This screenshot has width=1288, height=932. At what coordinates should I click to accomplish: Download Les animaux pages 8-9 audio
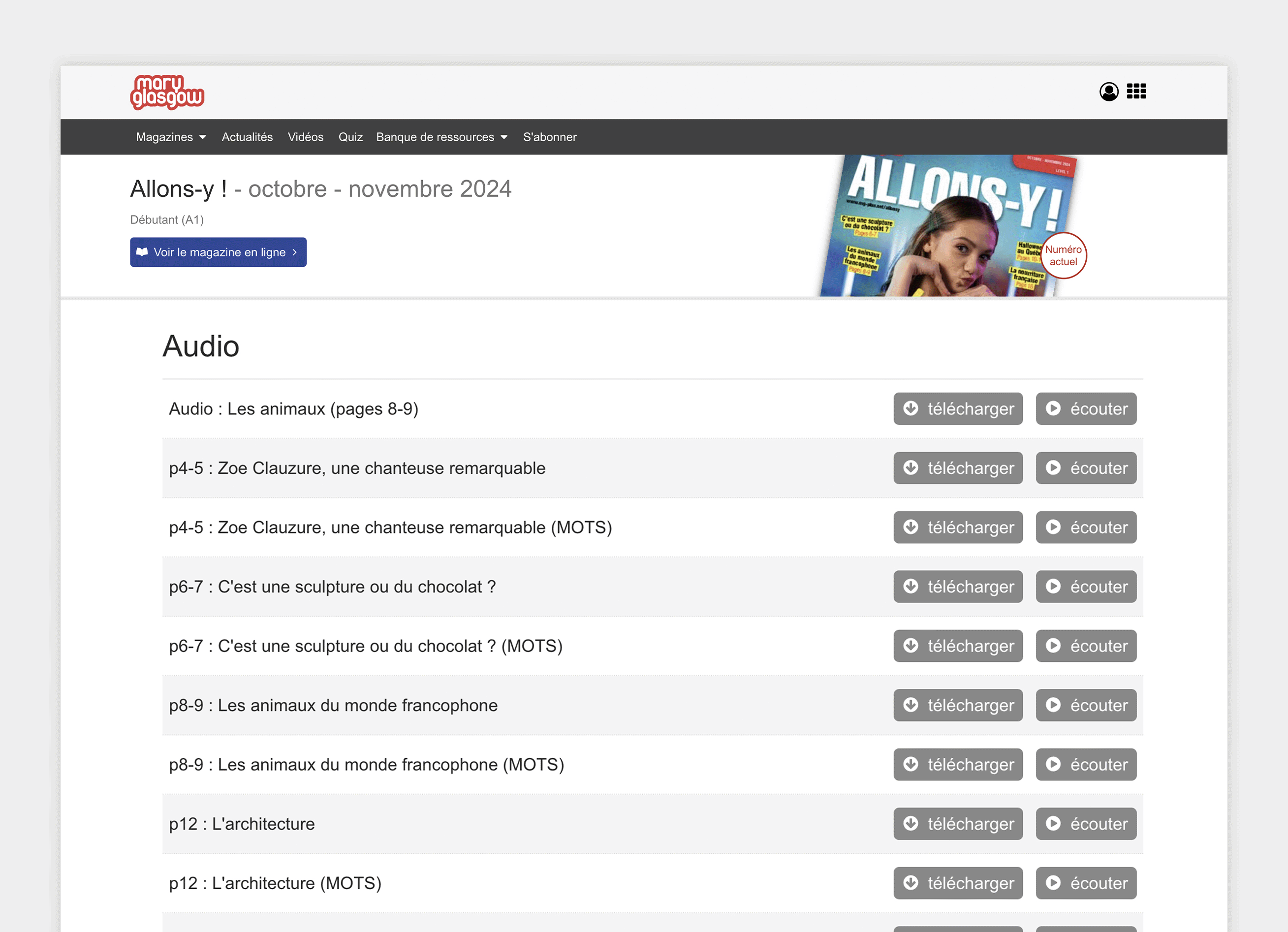pyautogui.click(x=957, y=409)
